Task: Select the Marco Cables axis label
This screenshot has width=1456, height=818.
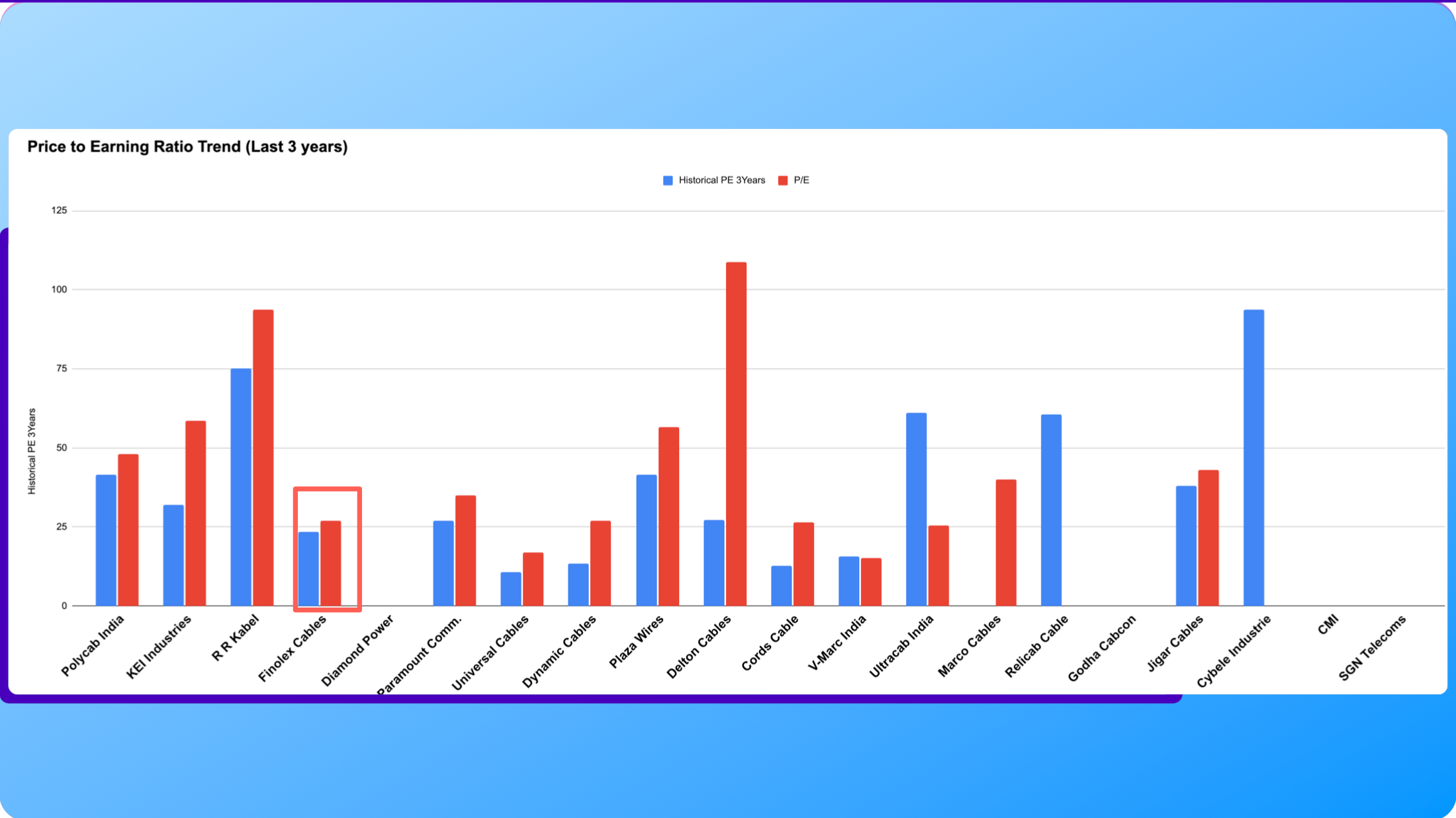Action: click(970, 646)
